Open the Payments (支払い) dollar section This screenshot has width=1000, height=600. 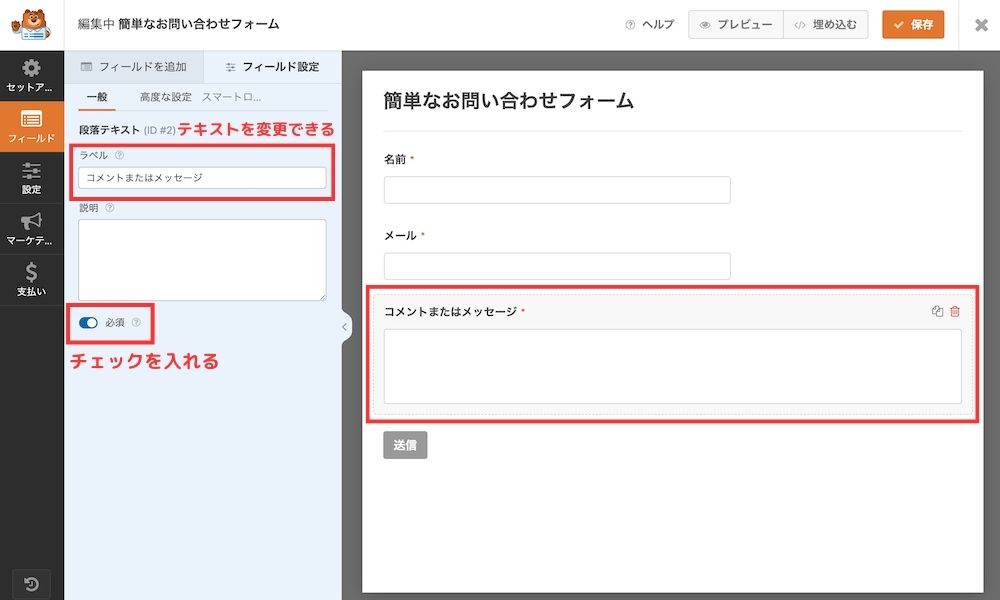[31, 280]
